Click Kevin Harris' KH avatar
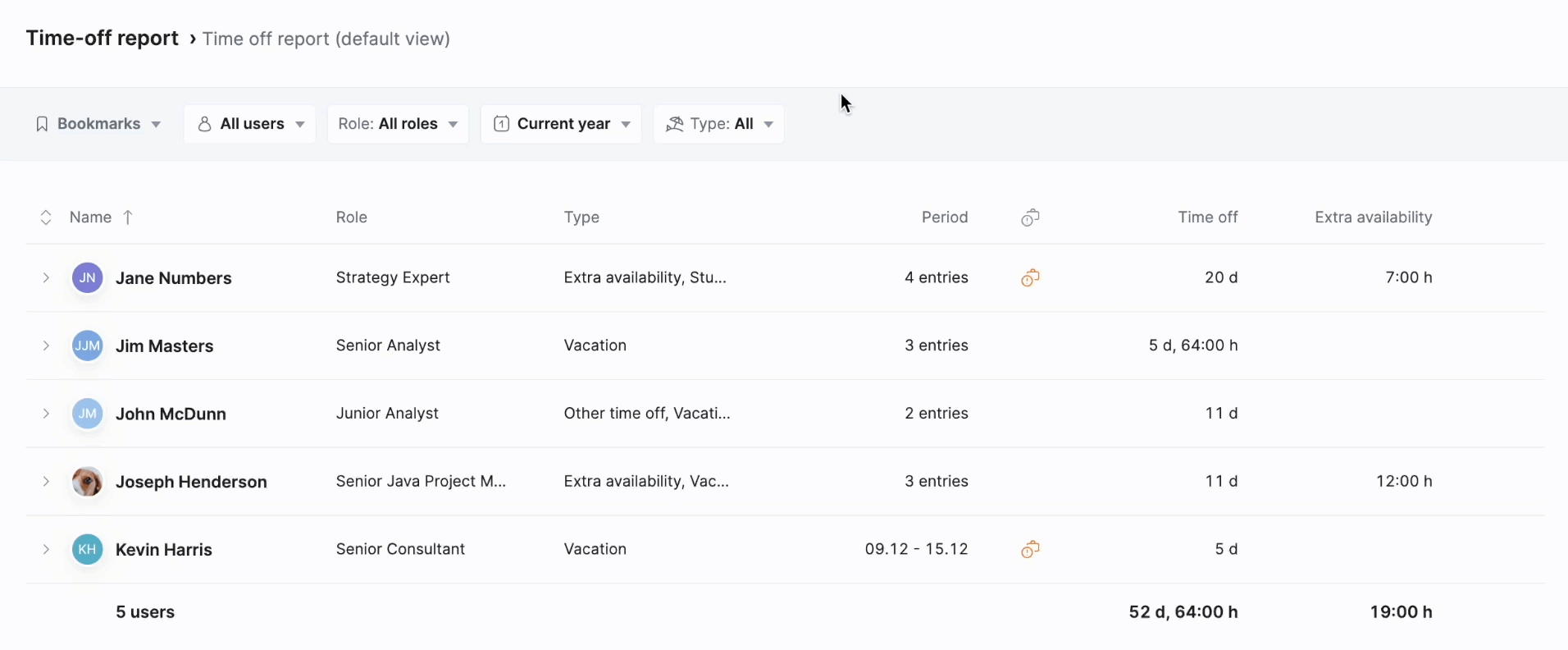Screen dimensions: 1568x650 tap(88, 550)
